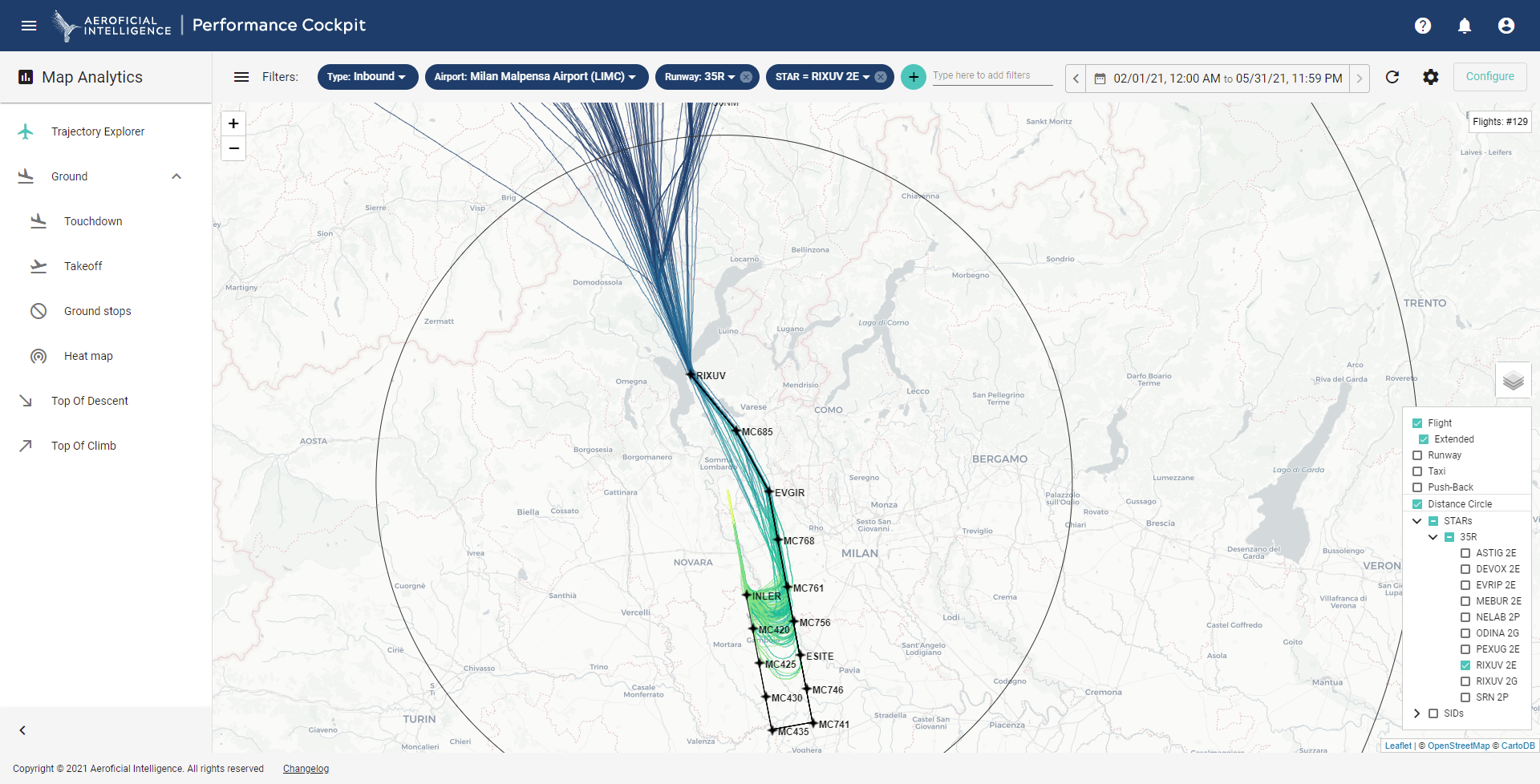
Task: Click the Top Of Descent arrow icon
Action: pyautogui.click(x=26, y=401)
